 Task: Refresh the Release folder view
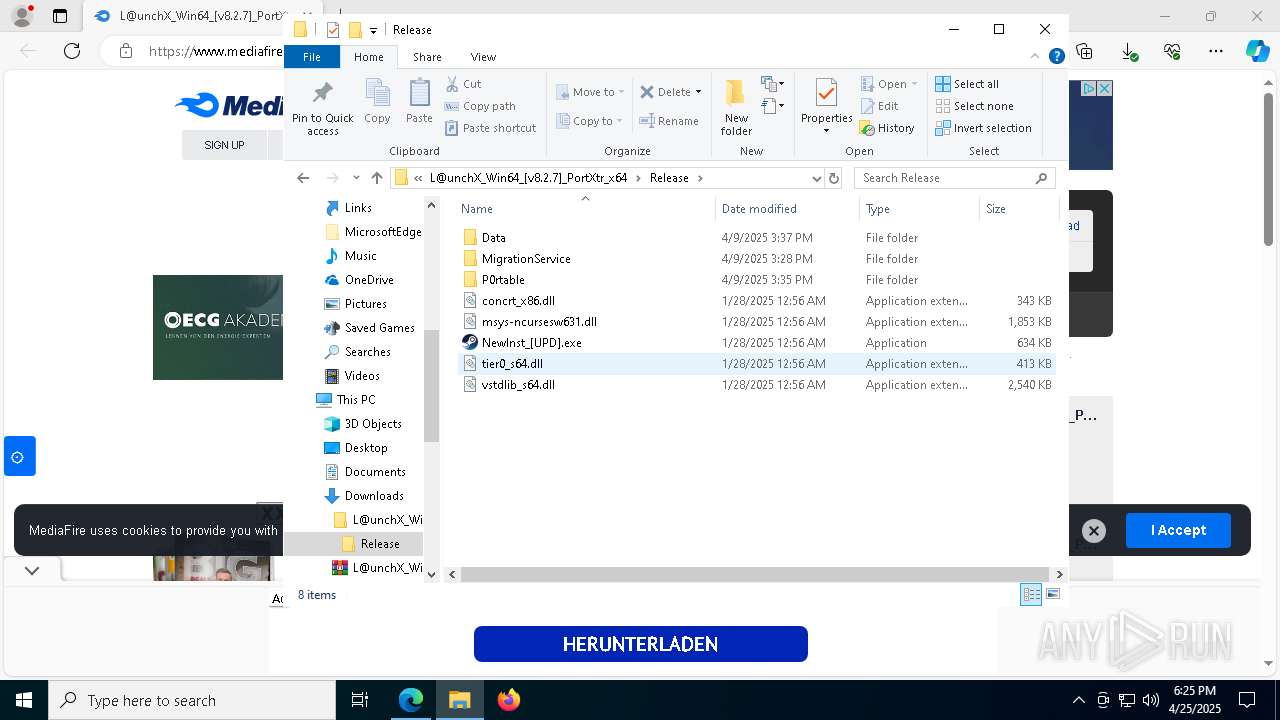pos(834,178)
